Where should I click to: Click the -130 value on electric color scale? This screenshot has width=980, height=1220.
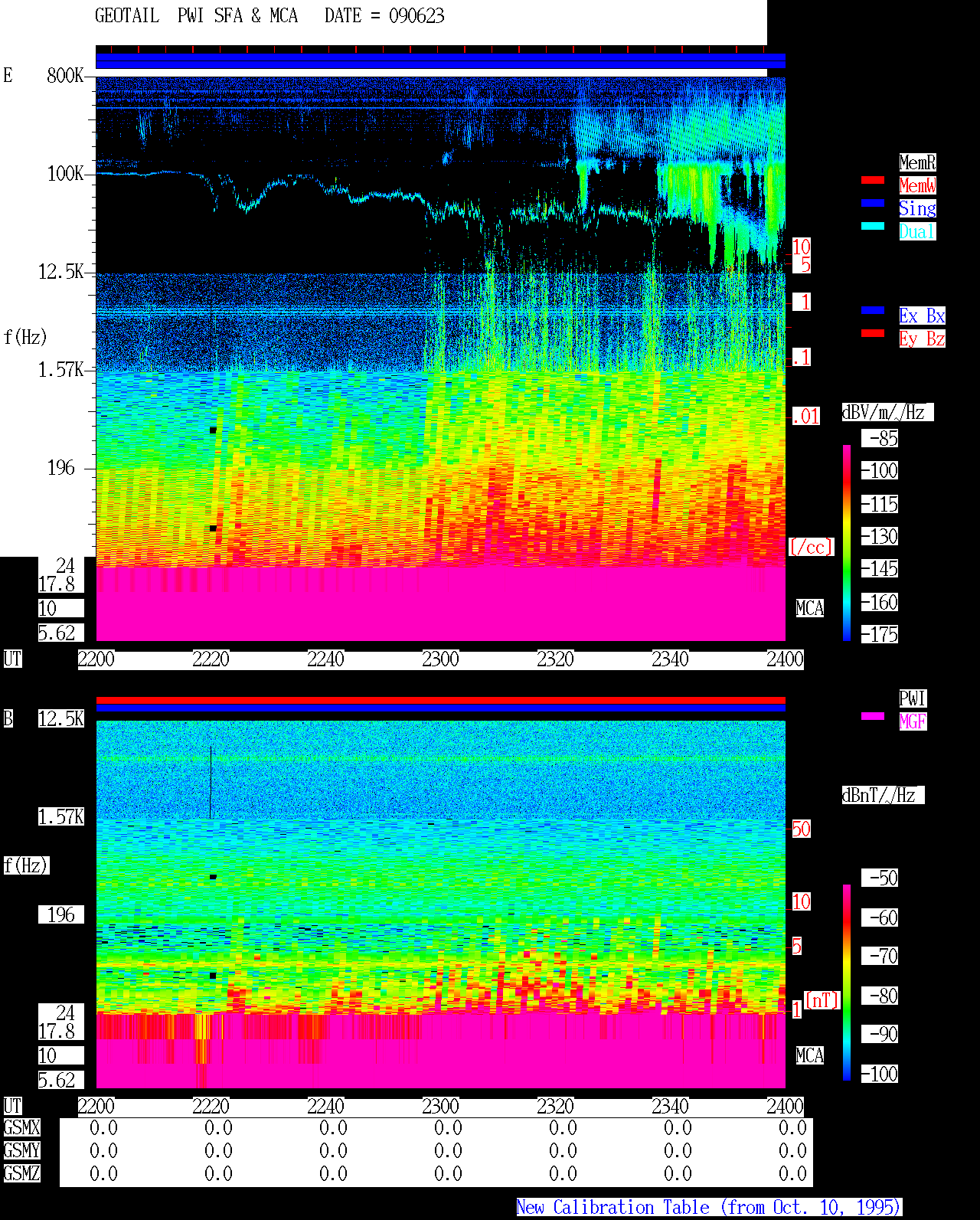click(880, 536)
